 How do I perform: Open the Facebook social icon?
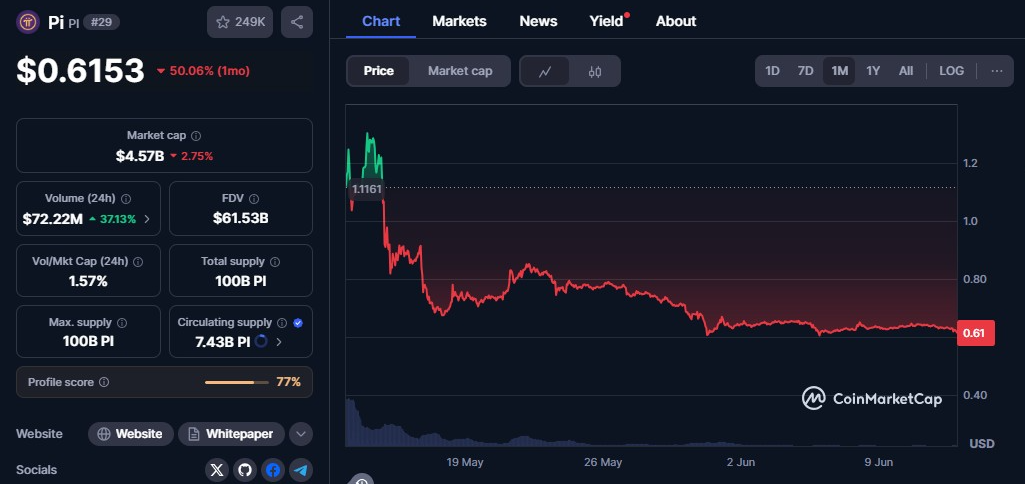click(273, 470)
